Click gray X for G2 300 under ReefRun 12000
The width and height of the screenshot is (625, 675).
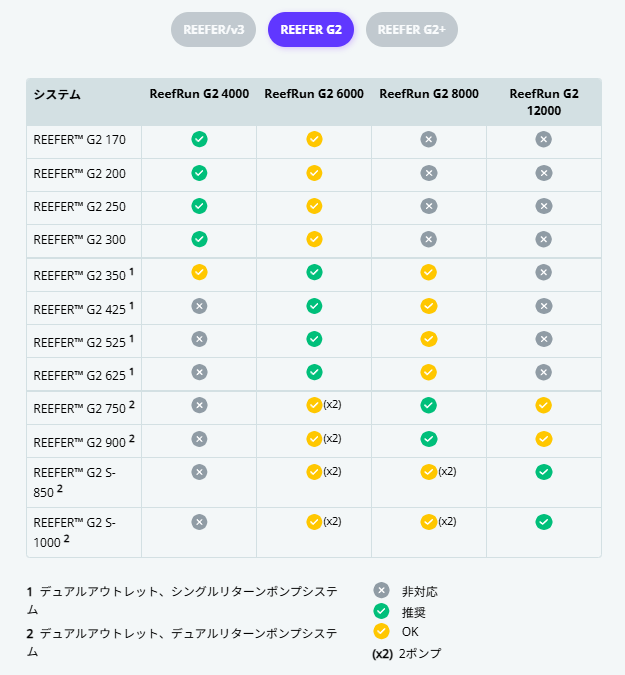pyautogui.click(x=544, y=239)
